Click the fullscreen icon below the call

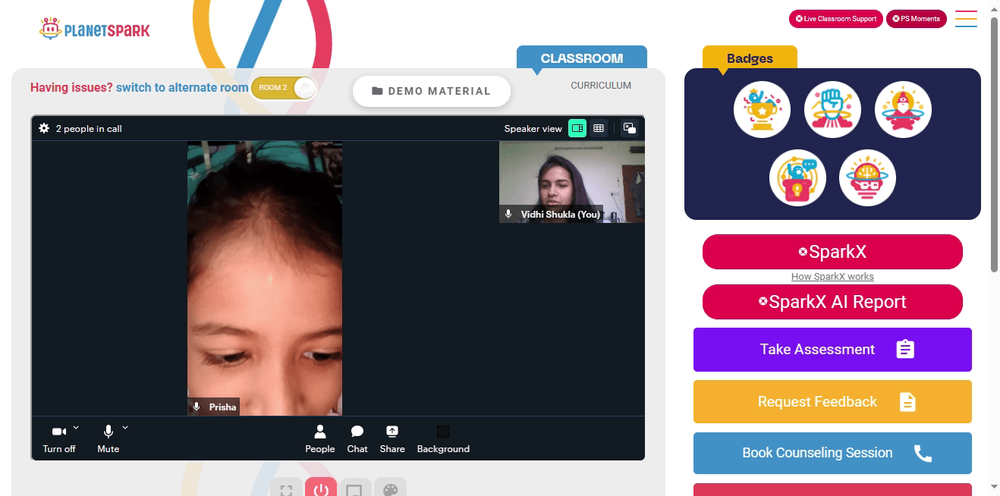point(286,488)
